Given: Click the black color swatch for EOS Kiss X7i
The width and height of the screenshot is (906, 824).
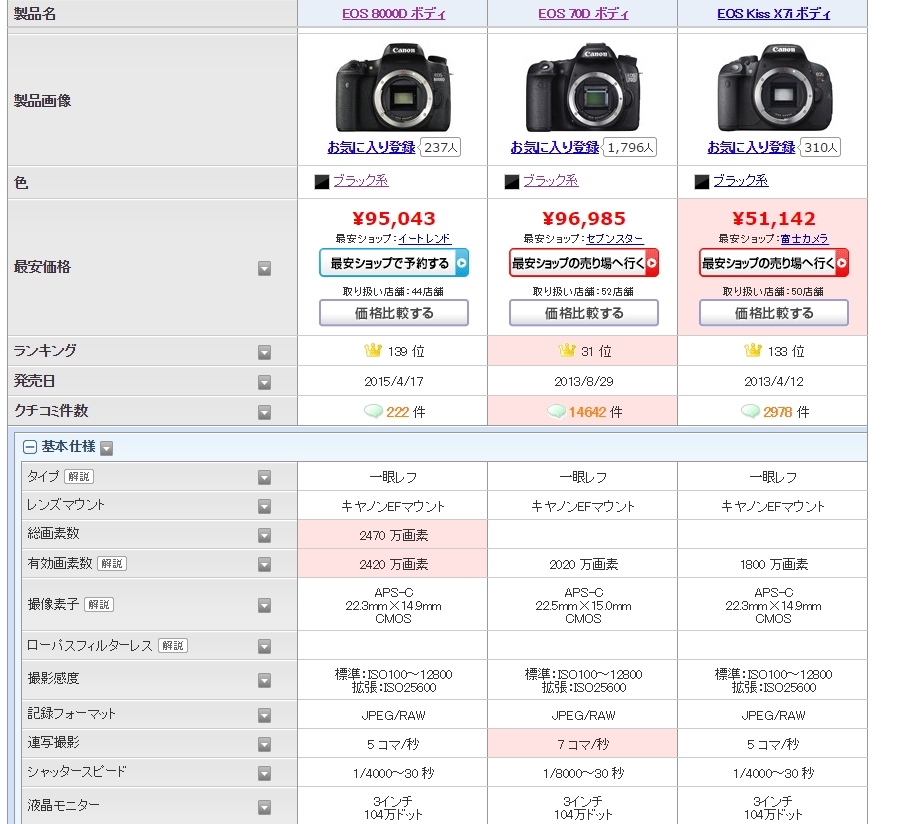Looking at the screenshot, I should pyautogui.click(x=702, y=182).
